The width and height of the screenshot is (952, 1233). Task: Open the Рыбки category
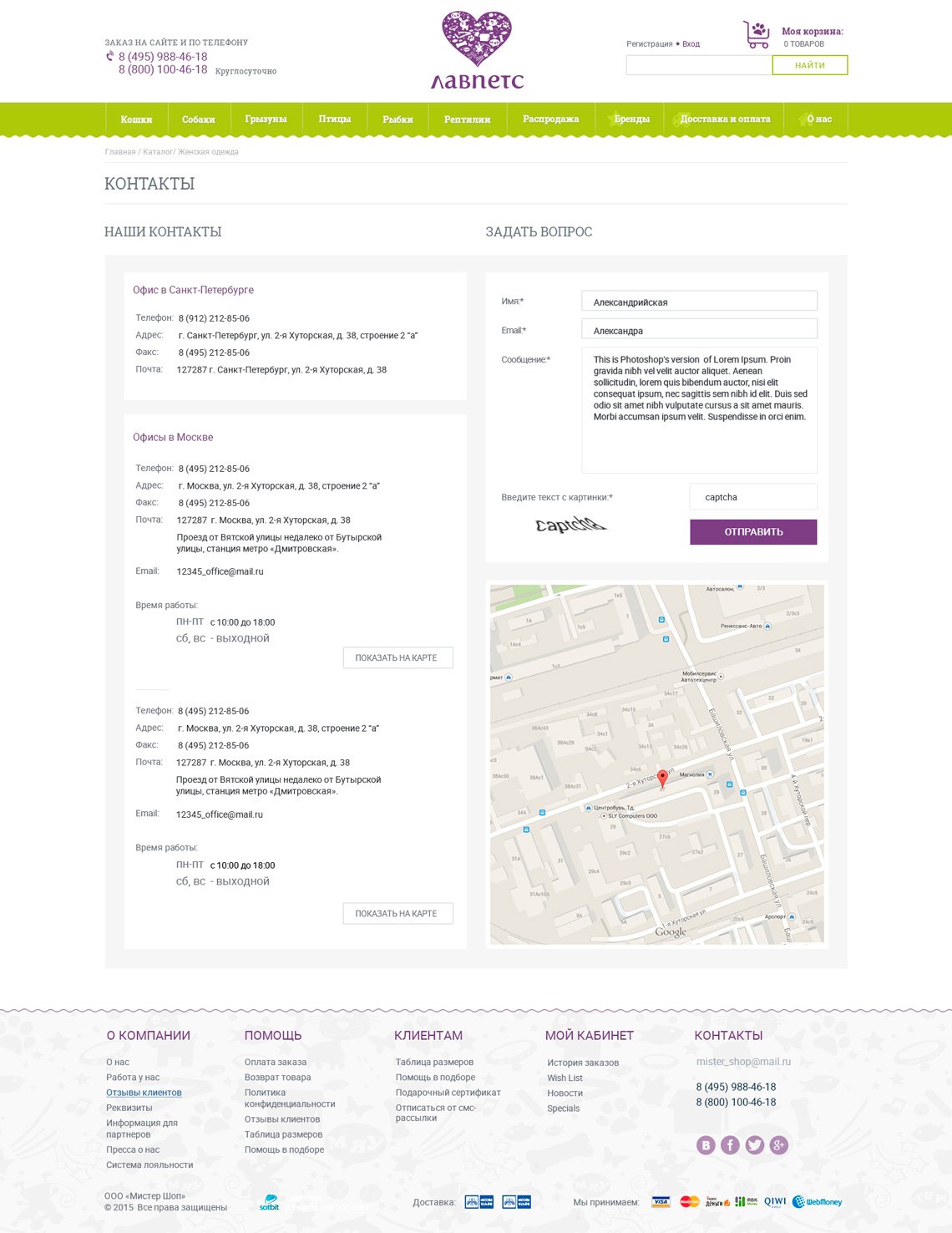pyautogui.click(x=398, y=119)
